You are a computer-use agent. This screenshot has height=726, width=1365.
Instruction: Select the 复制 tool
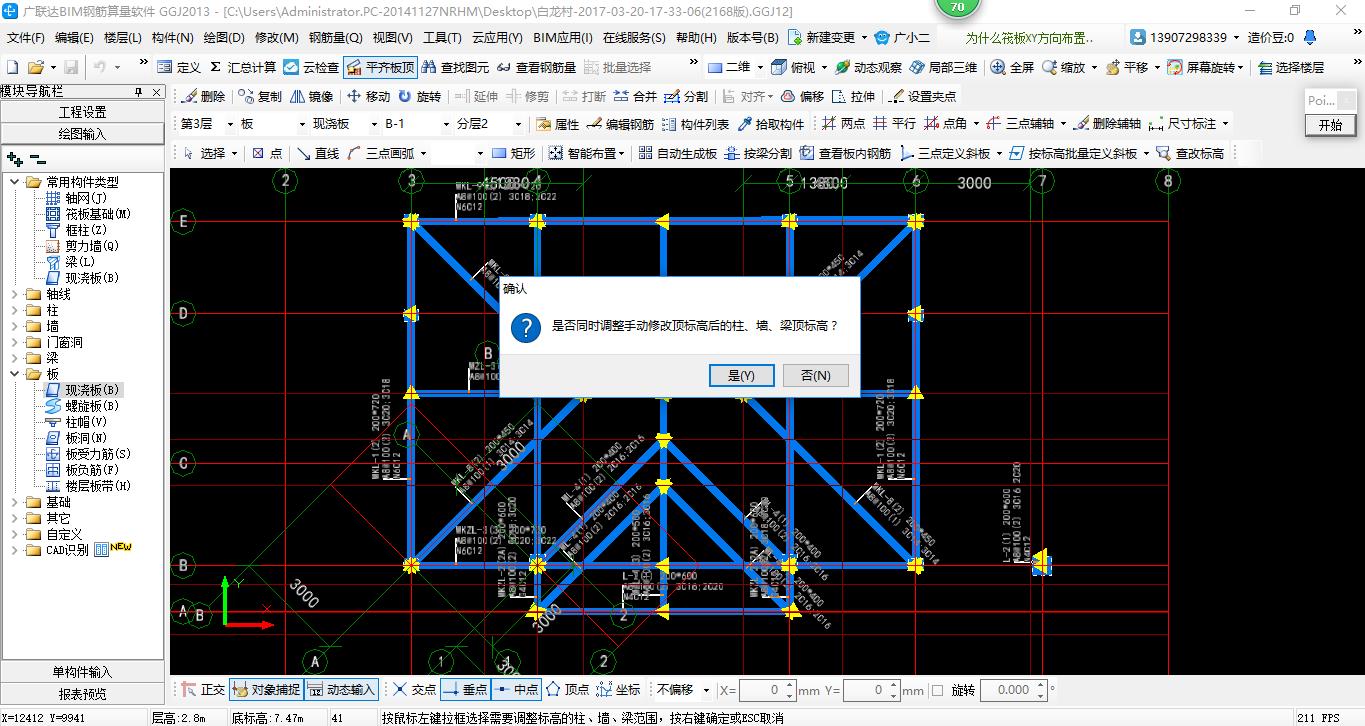pos(260,96)
